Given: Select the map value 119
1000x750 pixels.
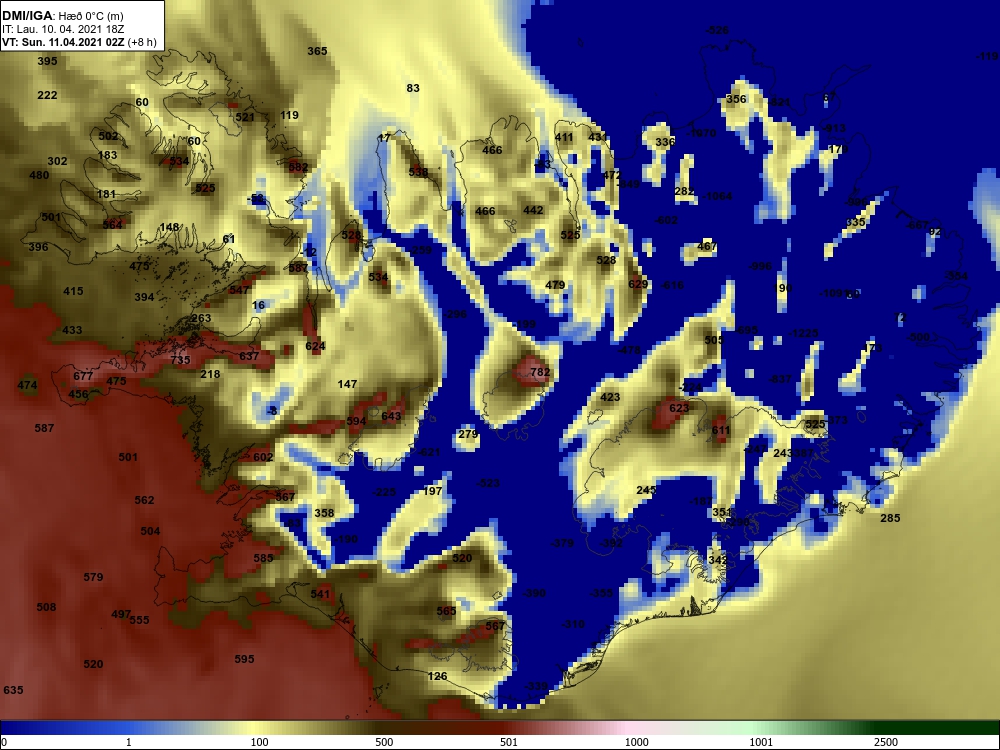Looking at the screenshot, I should tap(289, 115).
